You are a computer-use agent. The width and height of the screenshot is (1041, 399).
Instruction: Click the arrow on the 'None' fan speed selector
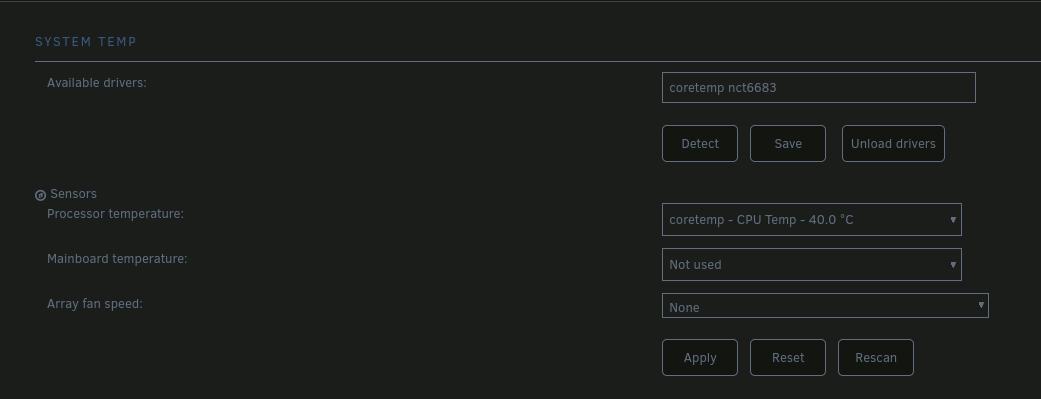981,305
